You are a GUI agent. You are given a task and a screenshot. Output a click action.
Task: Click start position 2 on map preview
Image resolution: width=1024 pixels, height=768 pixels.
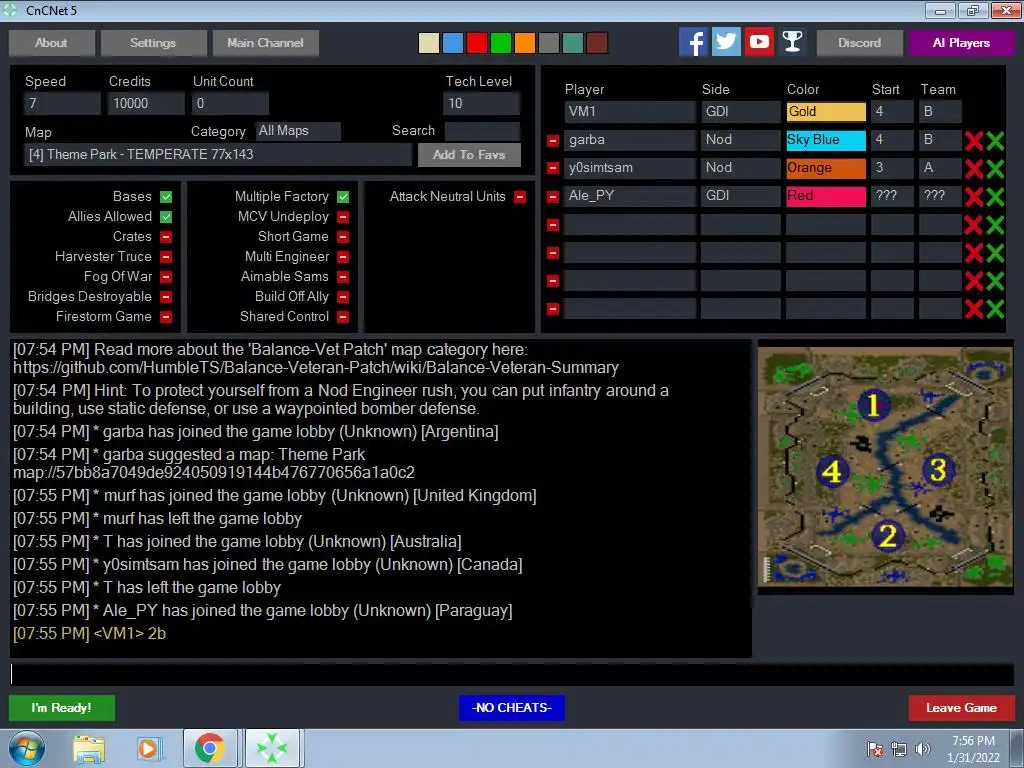click(x=888, y=537)
